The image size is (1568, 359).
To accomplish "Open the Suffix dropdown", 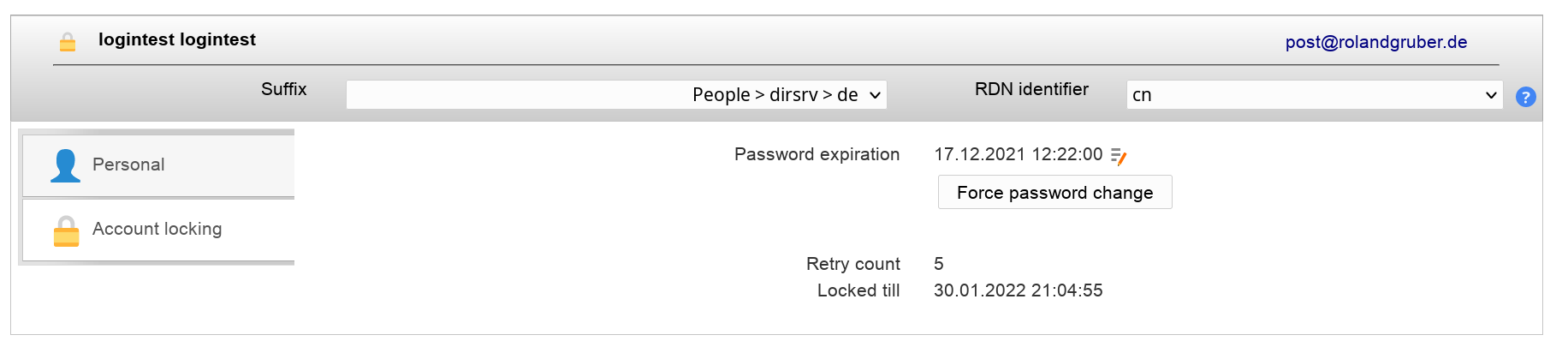I will click(615, 95).
